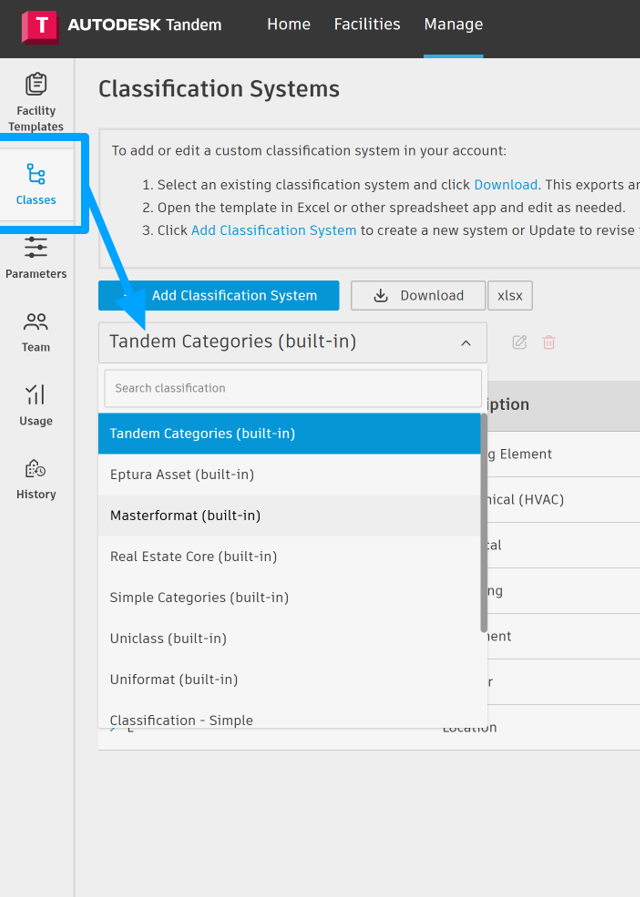The width and height of the screenshot is (640, 897).
Task: Collapse the Tandem Categories dropdown chevron
Action: click(466, 343)
